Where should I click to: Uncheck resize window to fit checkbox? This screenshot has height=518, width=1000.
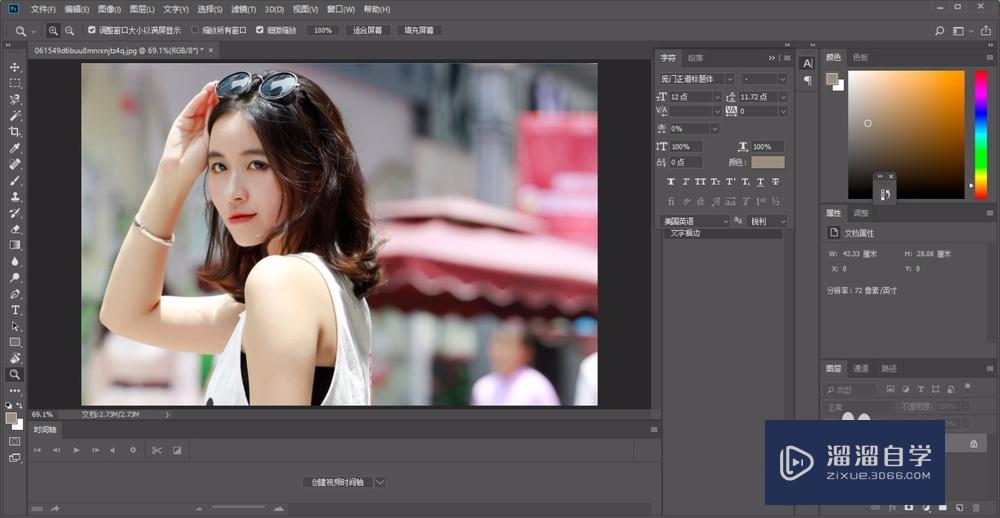92,31
